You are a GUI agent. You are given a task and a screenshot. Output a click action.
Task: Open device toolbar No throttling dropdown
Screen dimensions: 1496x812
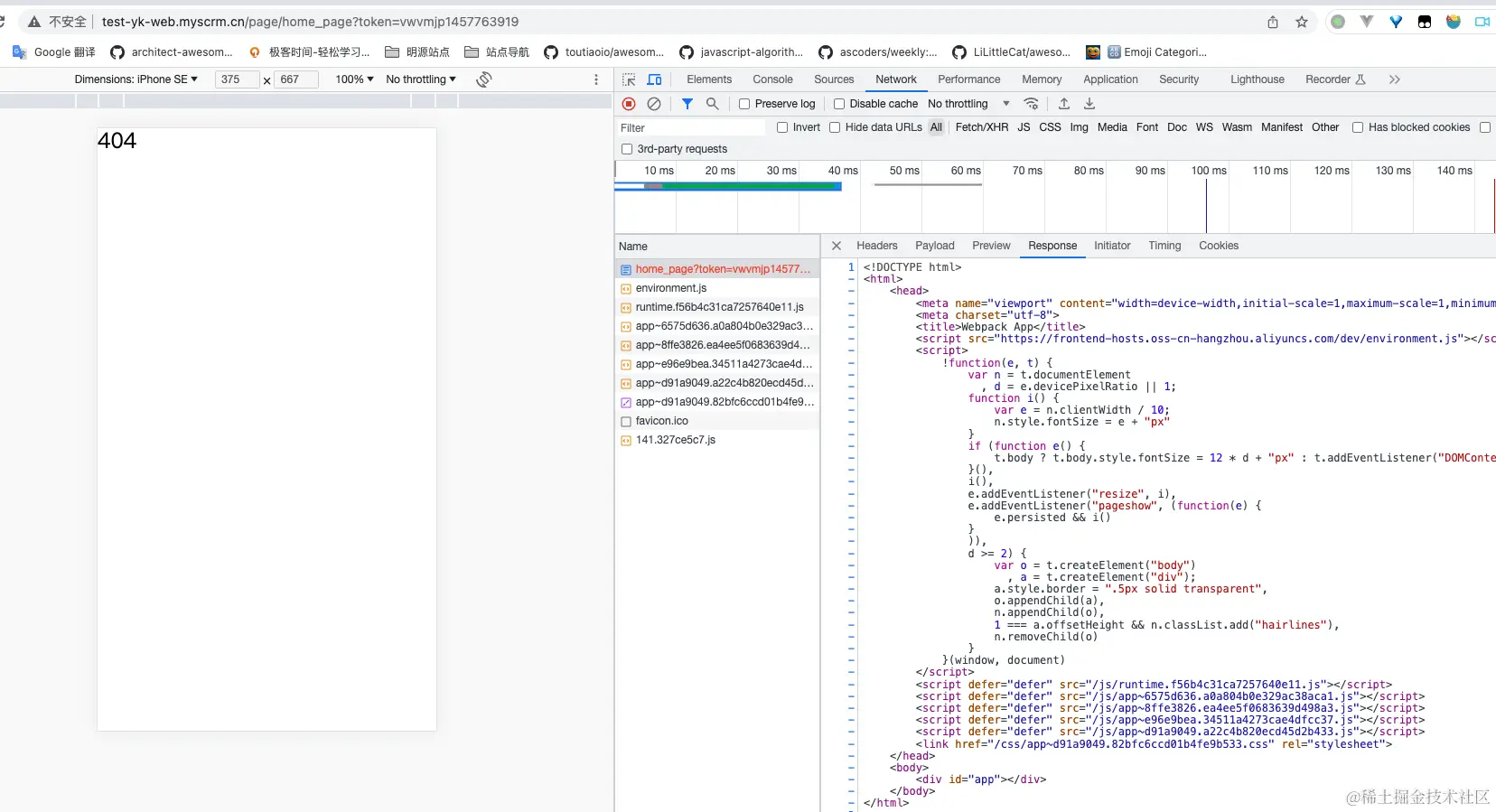[421, 79]
